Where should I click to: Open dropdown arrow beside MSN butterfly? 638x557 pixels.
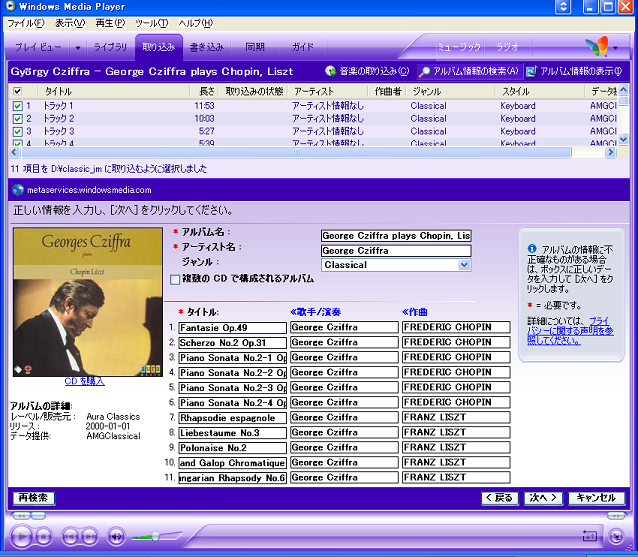pos(616,48)
